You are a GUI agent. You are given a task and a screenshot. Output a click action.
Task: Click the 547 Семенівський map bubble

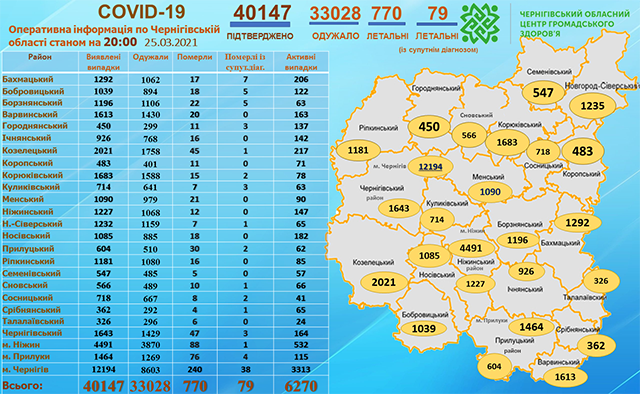pos(543,93)
